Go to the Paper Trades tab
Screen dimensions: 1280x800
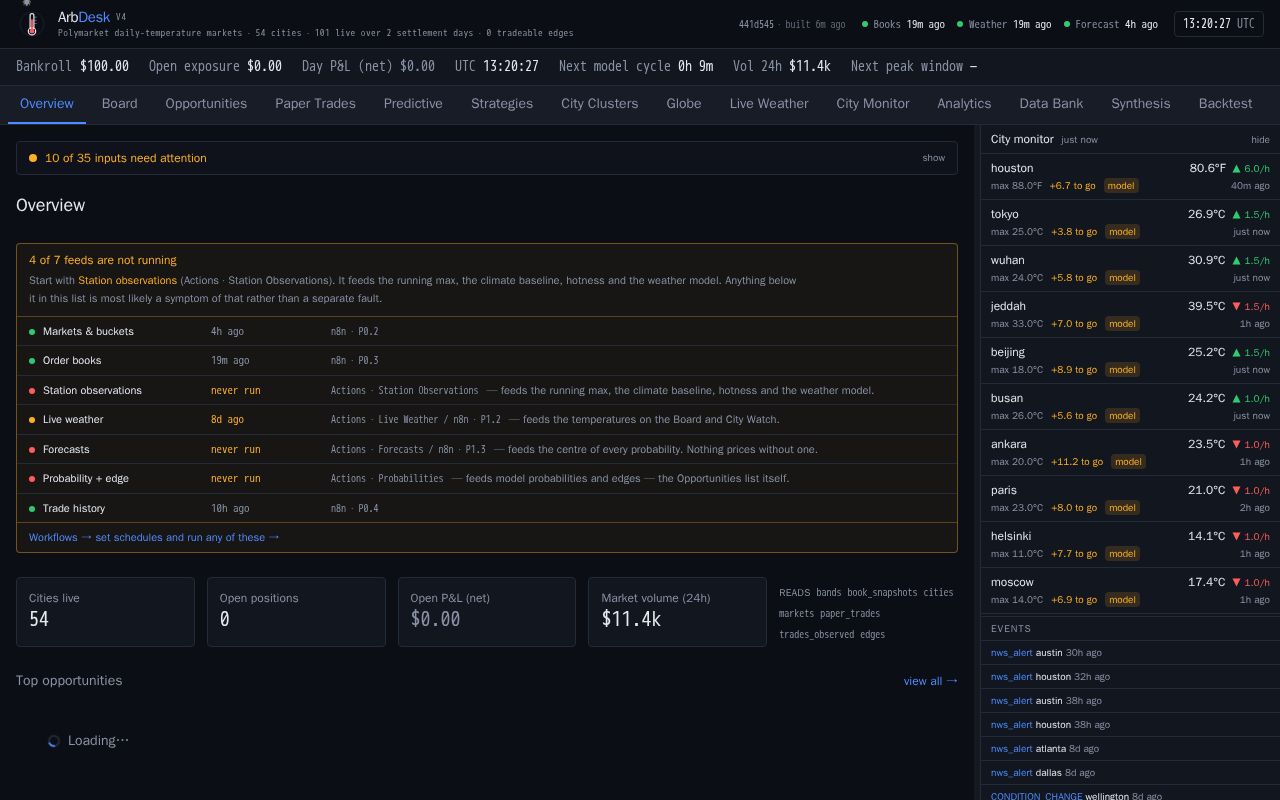click(x=315, y=104)
